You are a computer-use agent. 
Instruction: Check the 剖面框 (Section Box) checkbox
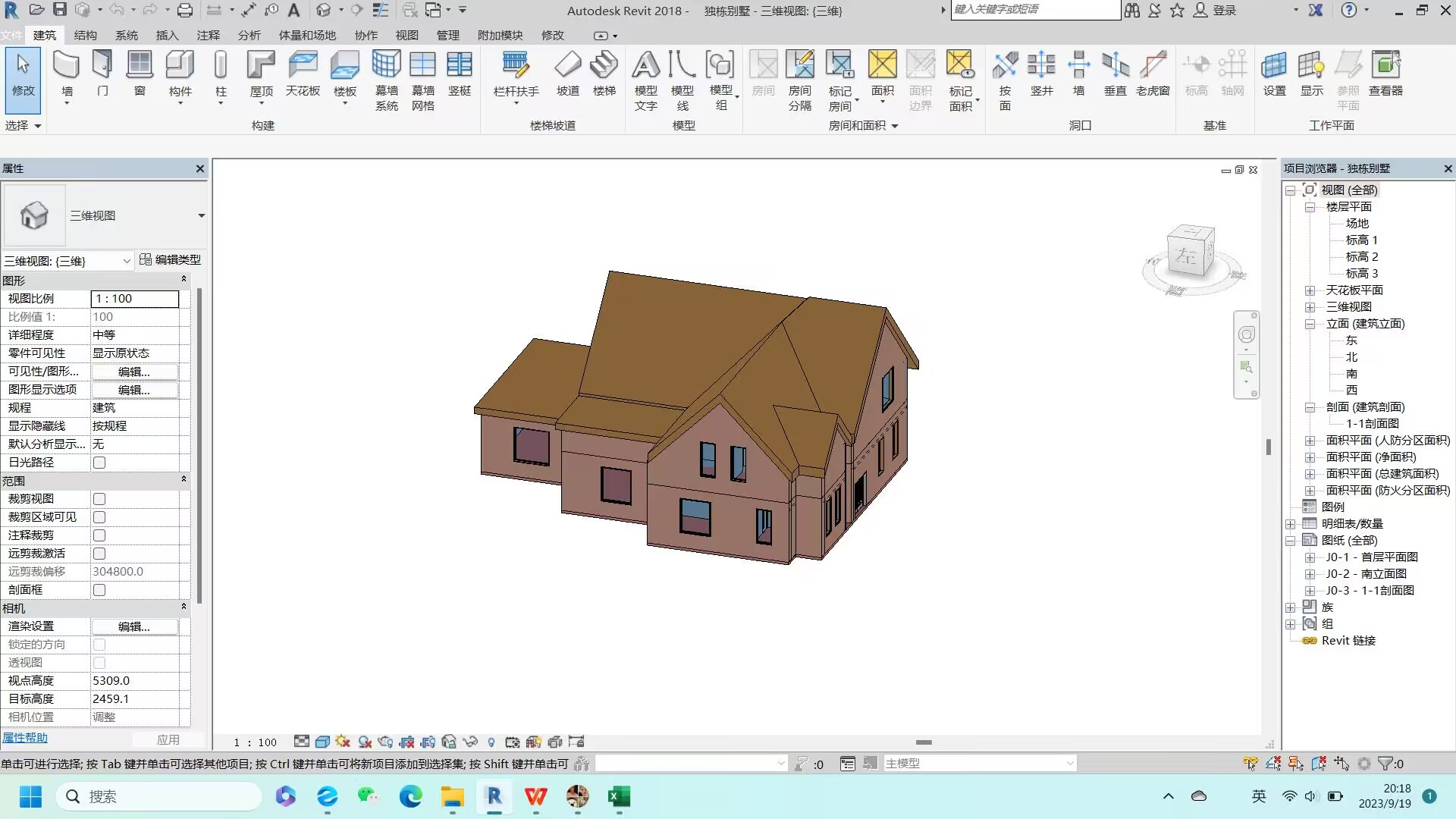[99, 590]
